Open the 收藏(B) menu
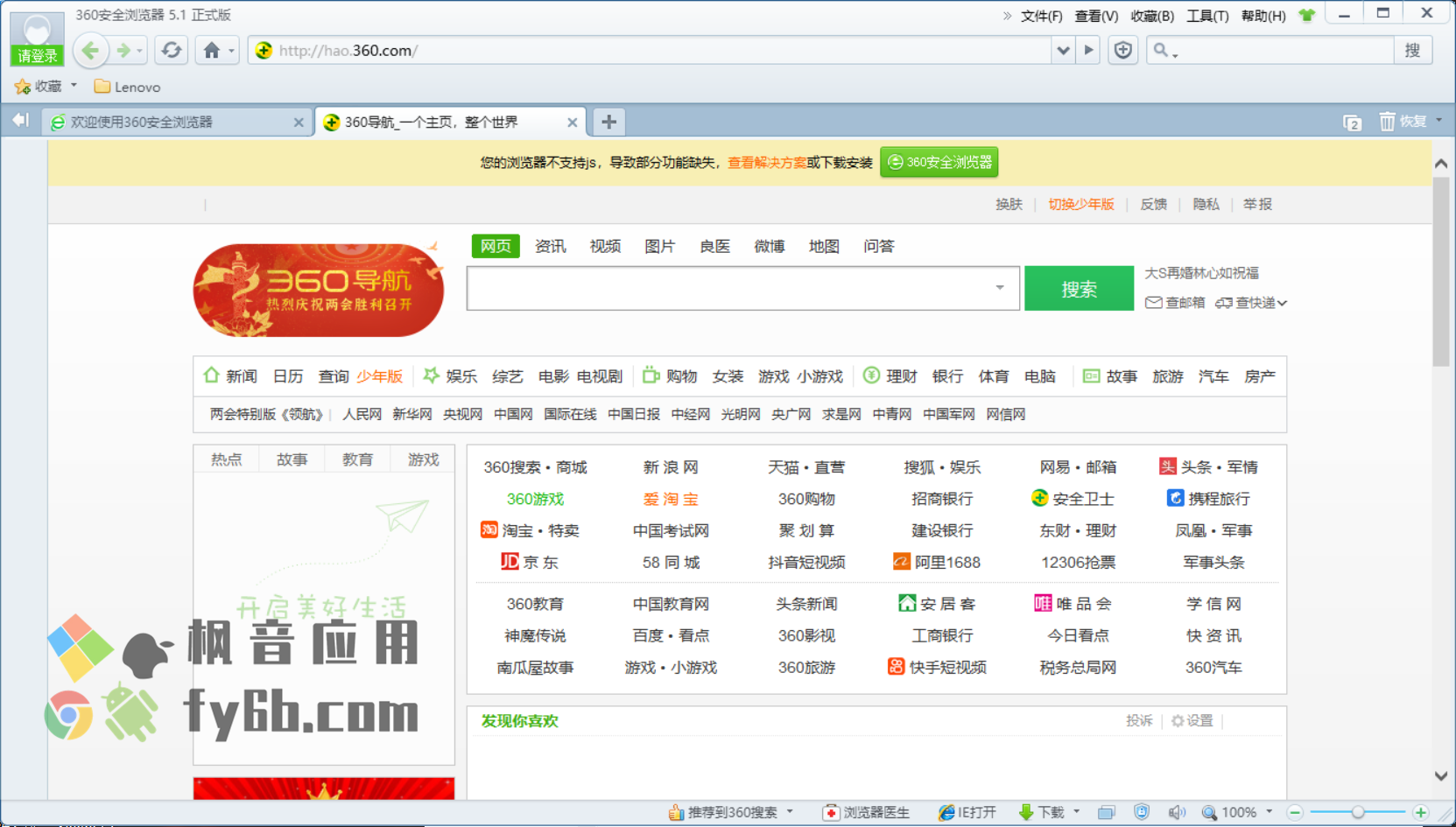This screenshot has width=1456, height=827. [1152, 16]
